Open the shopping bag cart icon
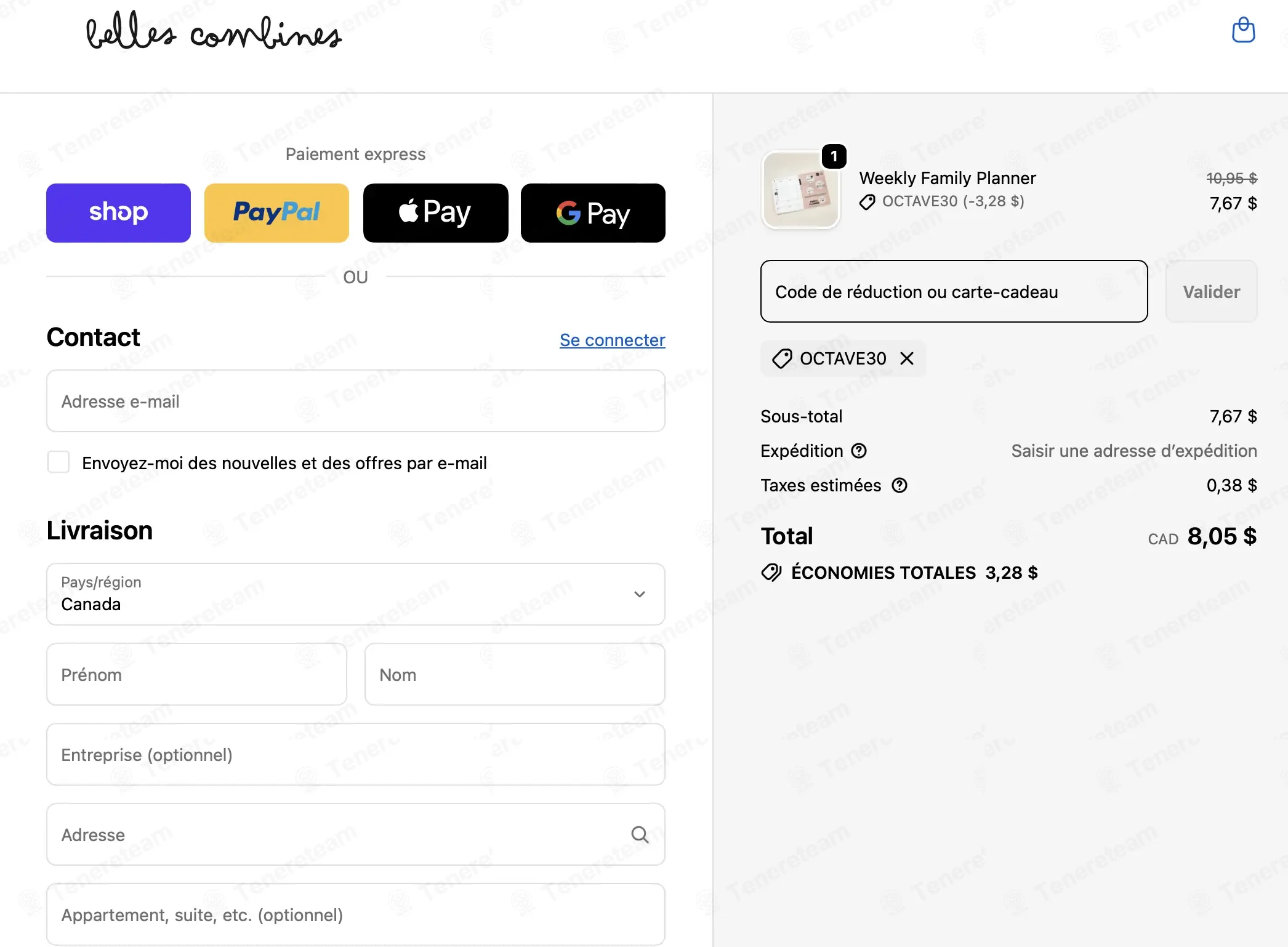The width and height of the screenshot is (1288, 947). [1243, 30]
